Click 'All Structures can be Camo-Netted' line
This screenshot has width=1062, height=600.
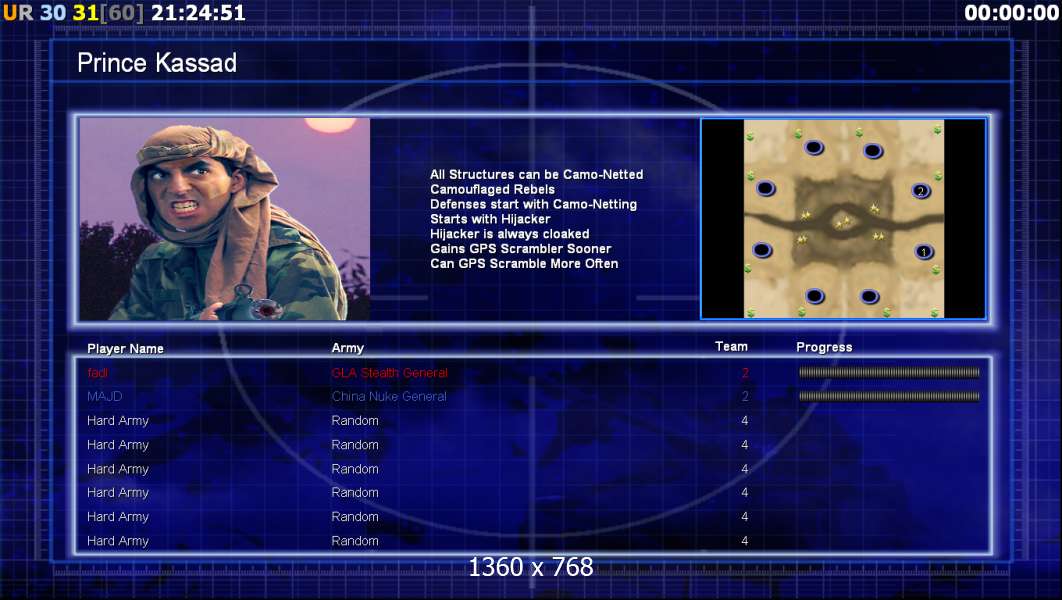point(536,174)
